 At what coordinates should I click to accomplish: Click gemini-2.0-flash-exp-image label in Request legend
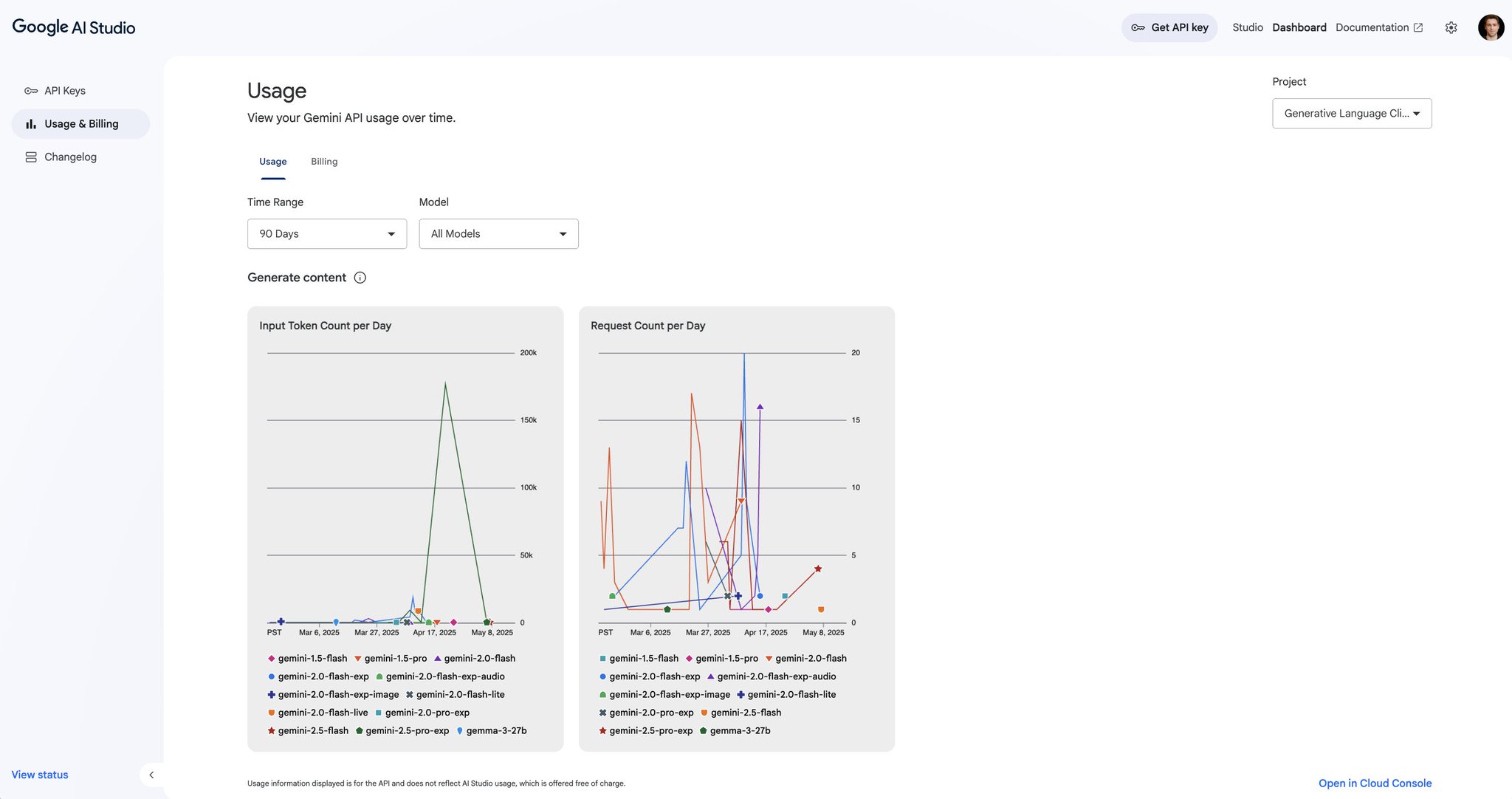[x=670, y=695]
